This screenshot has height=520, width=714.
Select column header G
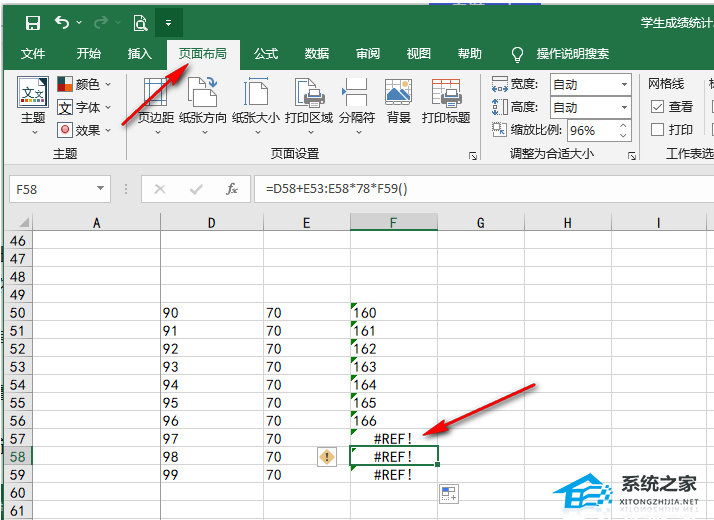(x=480, y=223)
